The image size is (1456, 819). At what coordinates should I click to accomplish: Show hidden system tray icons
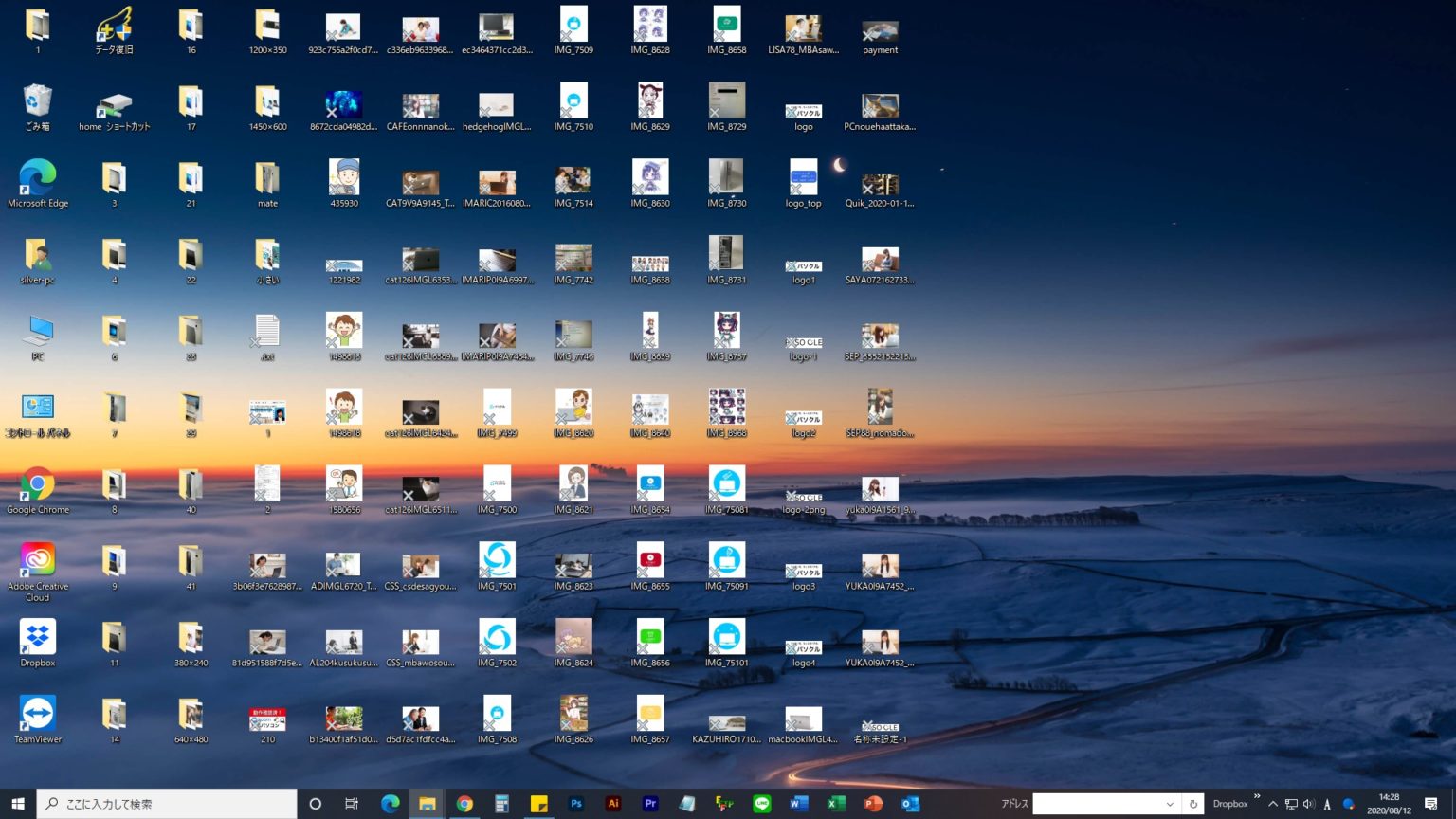1272,804
